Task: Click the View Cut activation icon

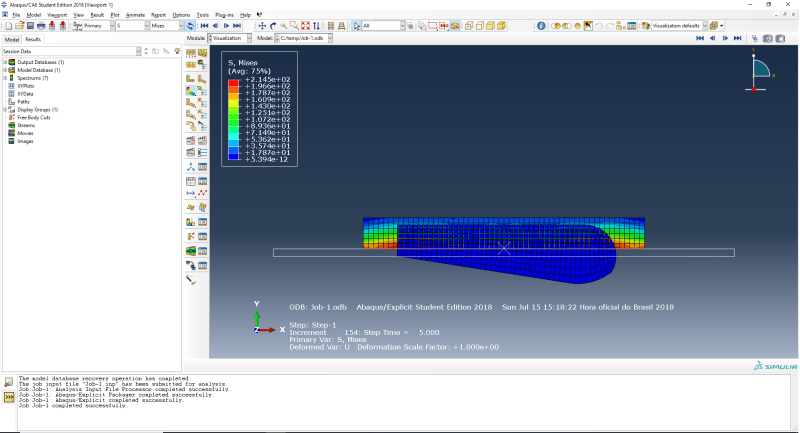Action: click(x=191, y=222)
